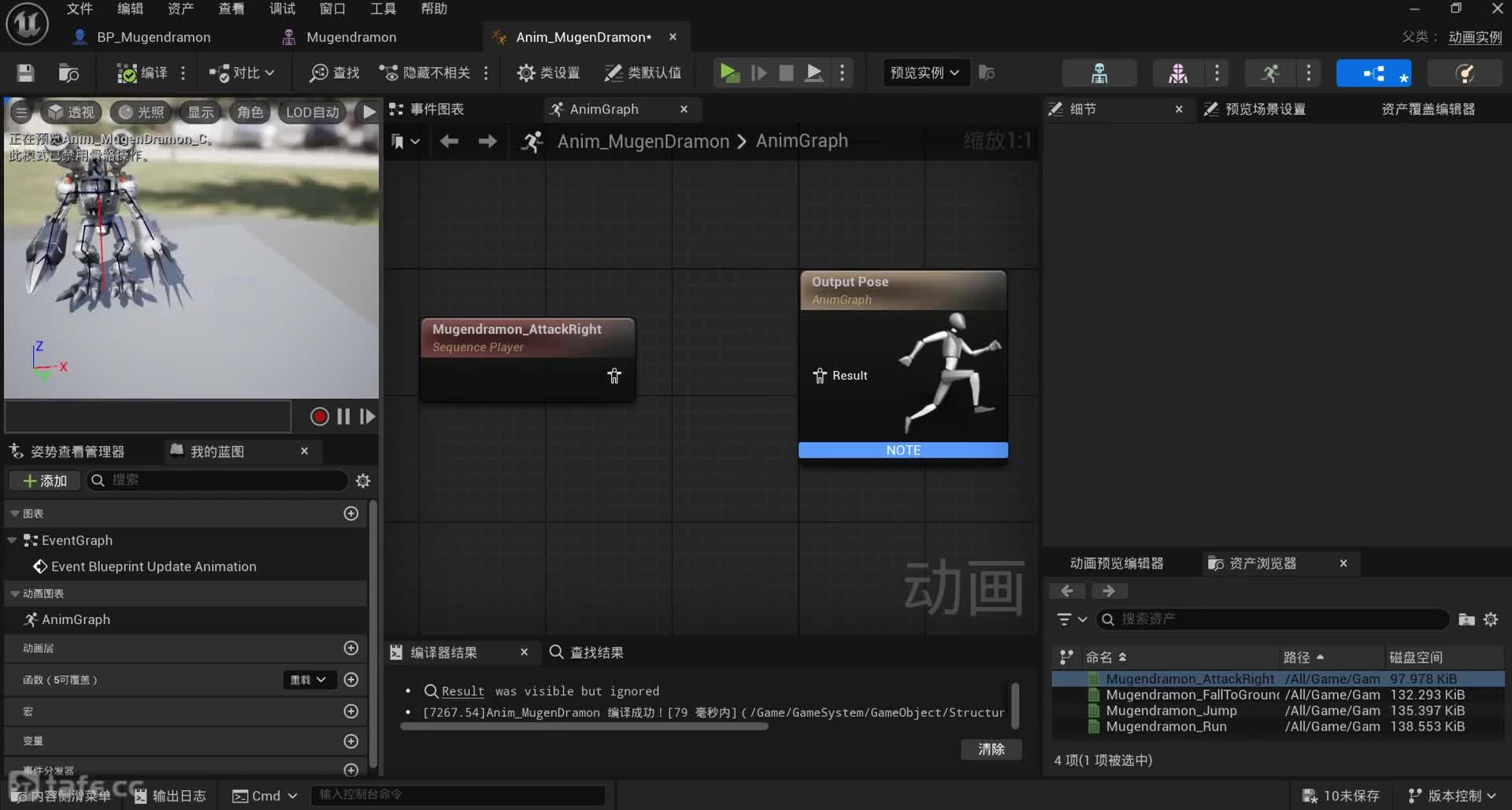This screenshot has width=1512, height=810.
Task: Select Mugendramon_Run in the asset browser
Action: 1166,726
